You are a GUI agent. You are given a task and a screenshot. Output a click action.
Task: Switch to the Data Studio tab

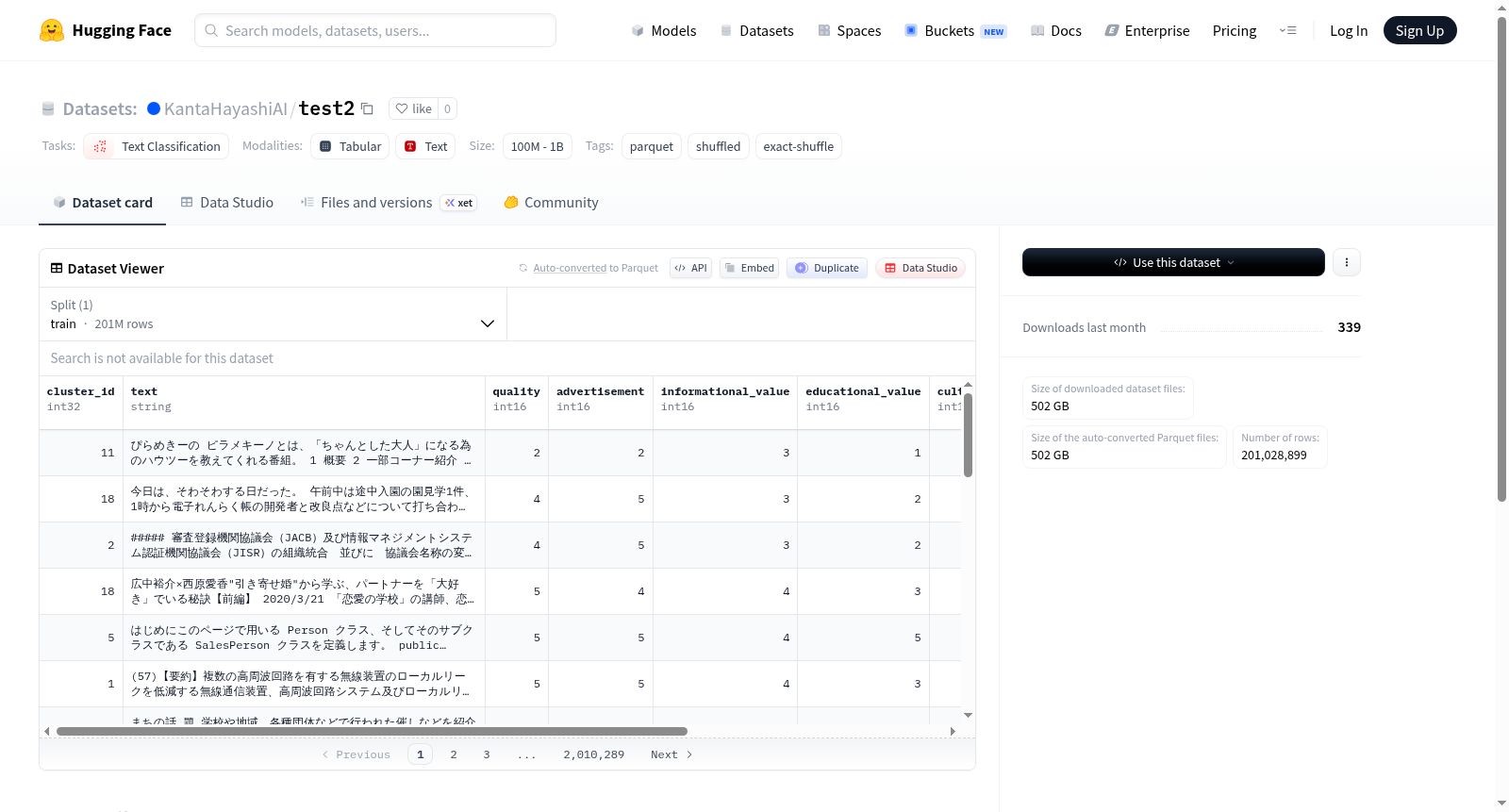[227, 203]
